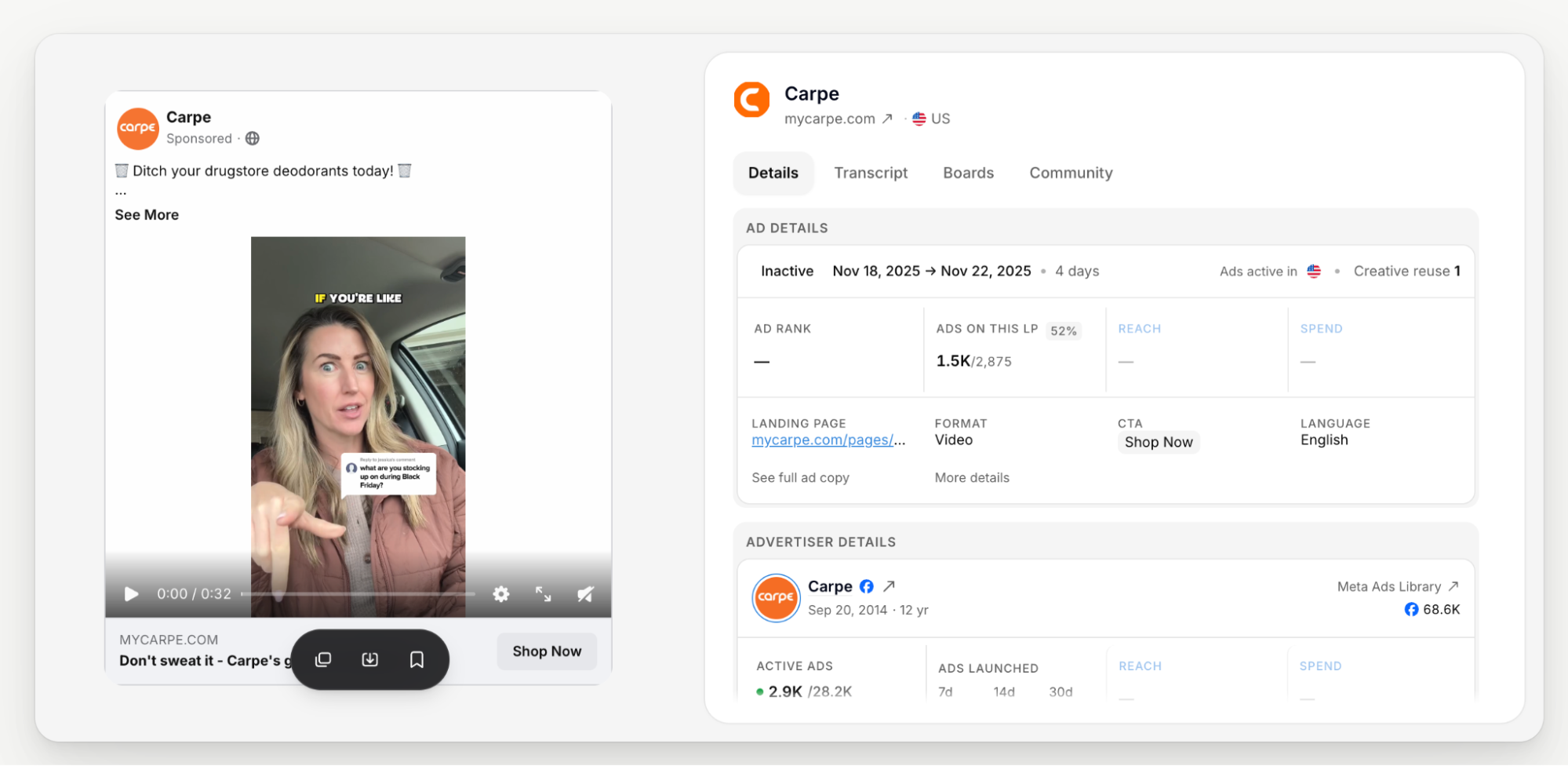Click Facebook icon next to advertiser Carpe
The height and width of the screenshot is (766, 1568).
coord(867,586)
